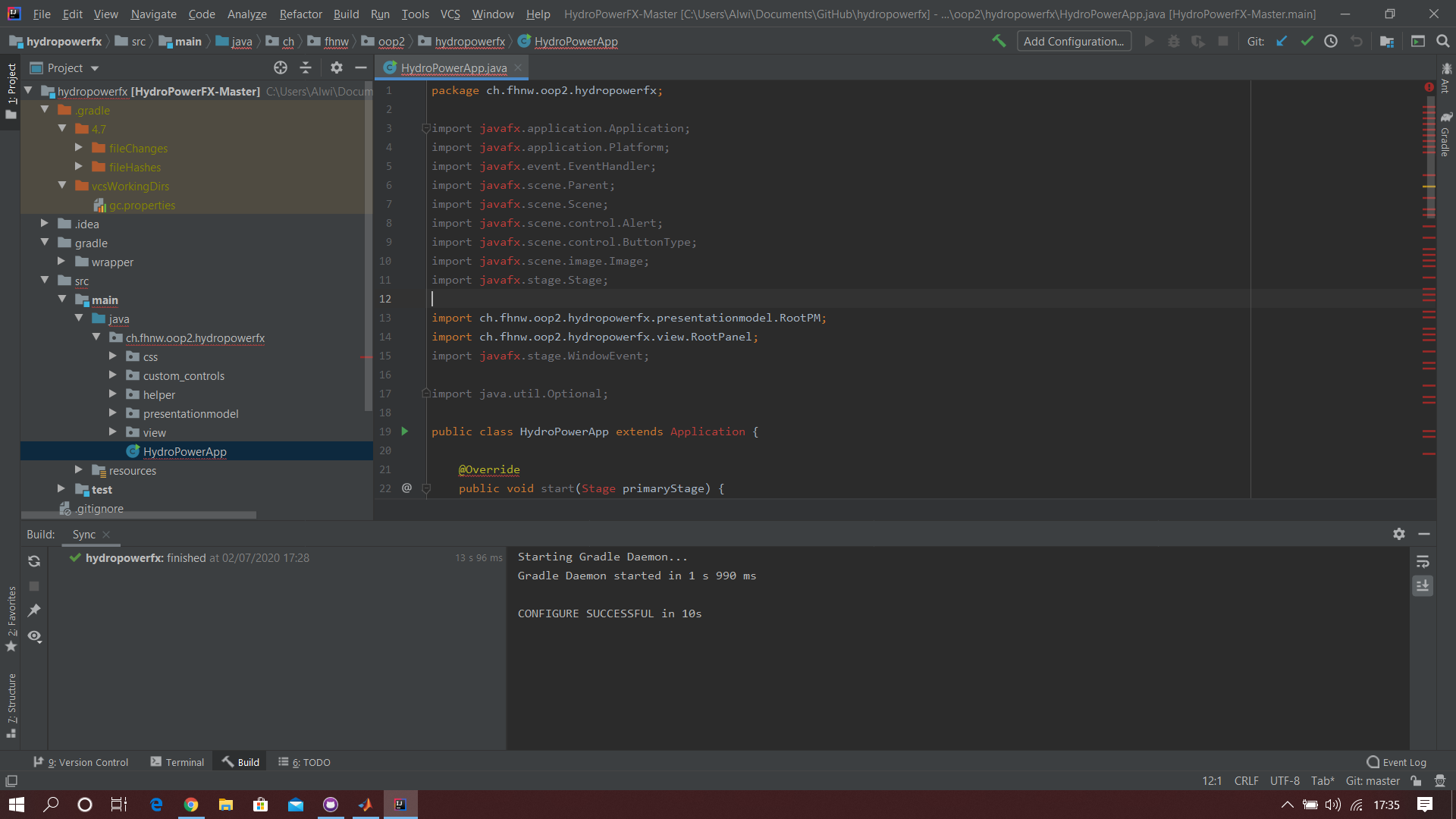Click the Git Commit checkmark icon
1456x819 pixels.
tap(1307, 41)
